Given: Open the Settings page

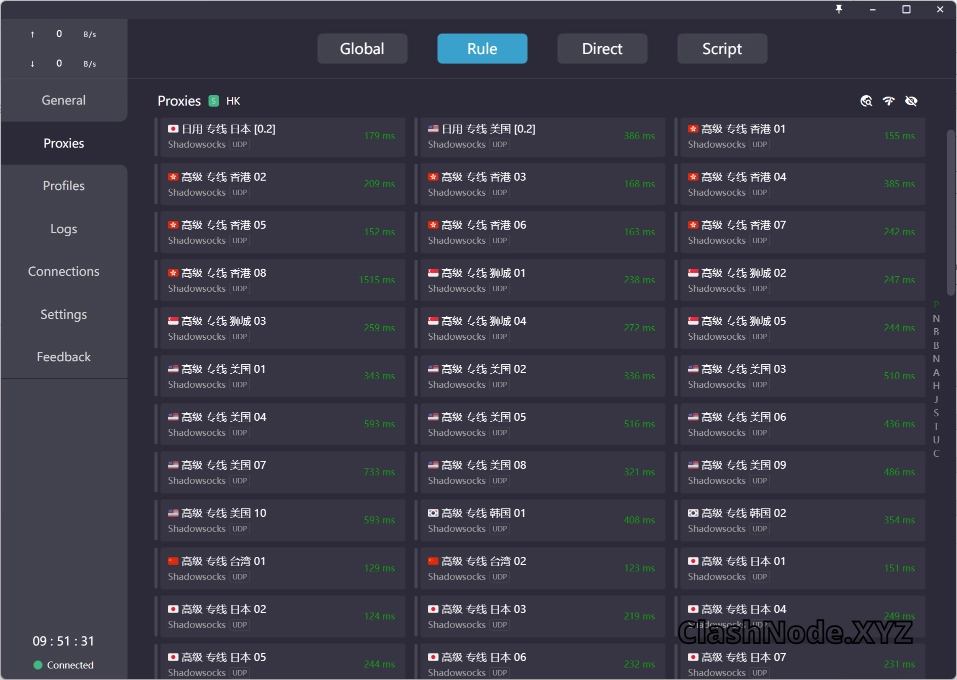Looking at the screenshot, I should [63, 314].
